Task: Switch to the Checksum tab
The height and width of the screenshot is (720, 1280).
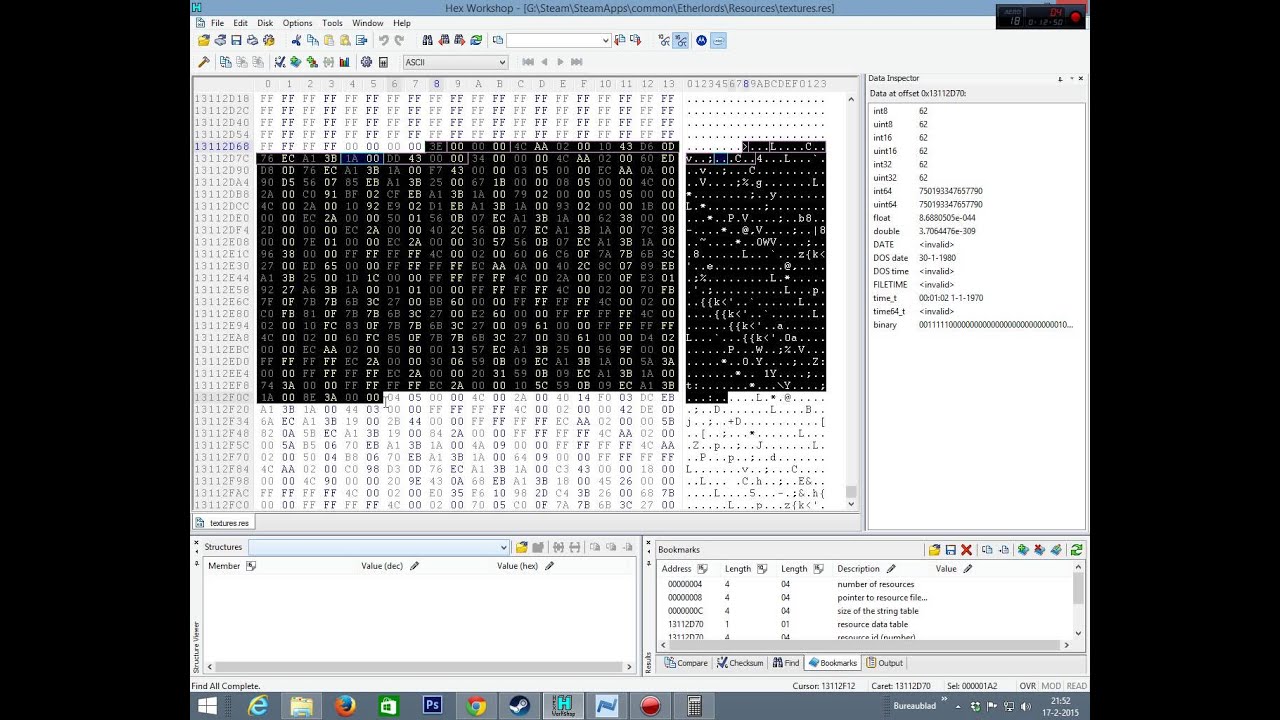Action: [x=740, y=663]
